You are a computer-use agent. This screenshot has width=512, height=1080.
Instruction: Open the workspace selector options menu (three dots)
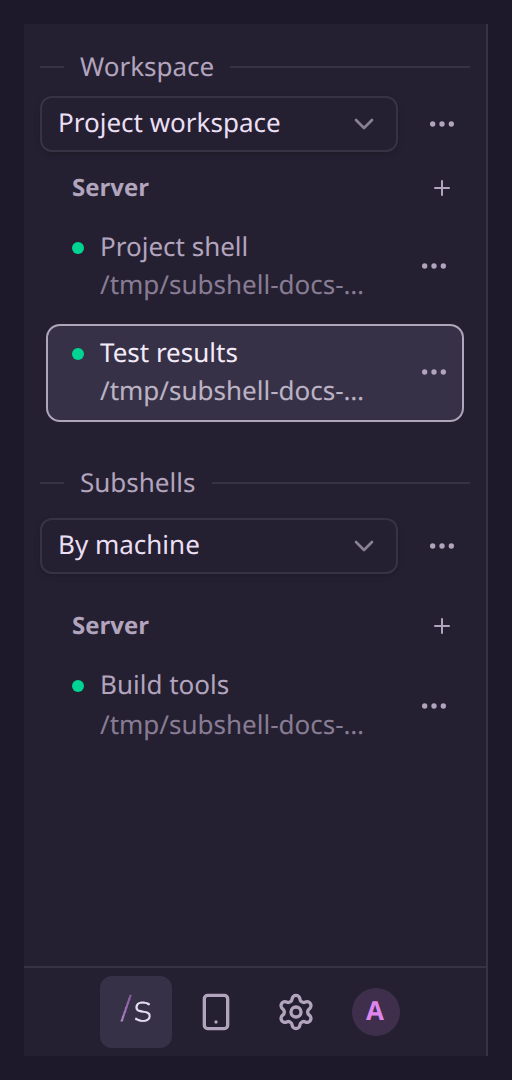tap(442, 124)
